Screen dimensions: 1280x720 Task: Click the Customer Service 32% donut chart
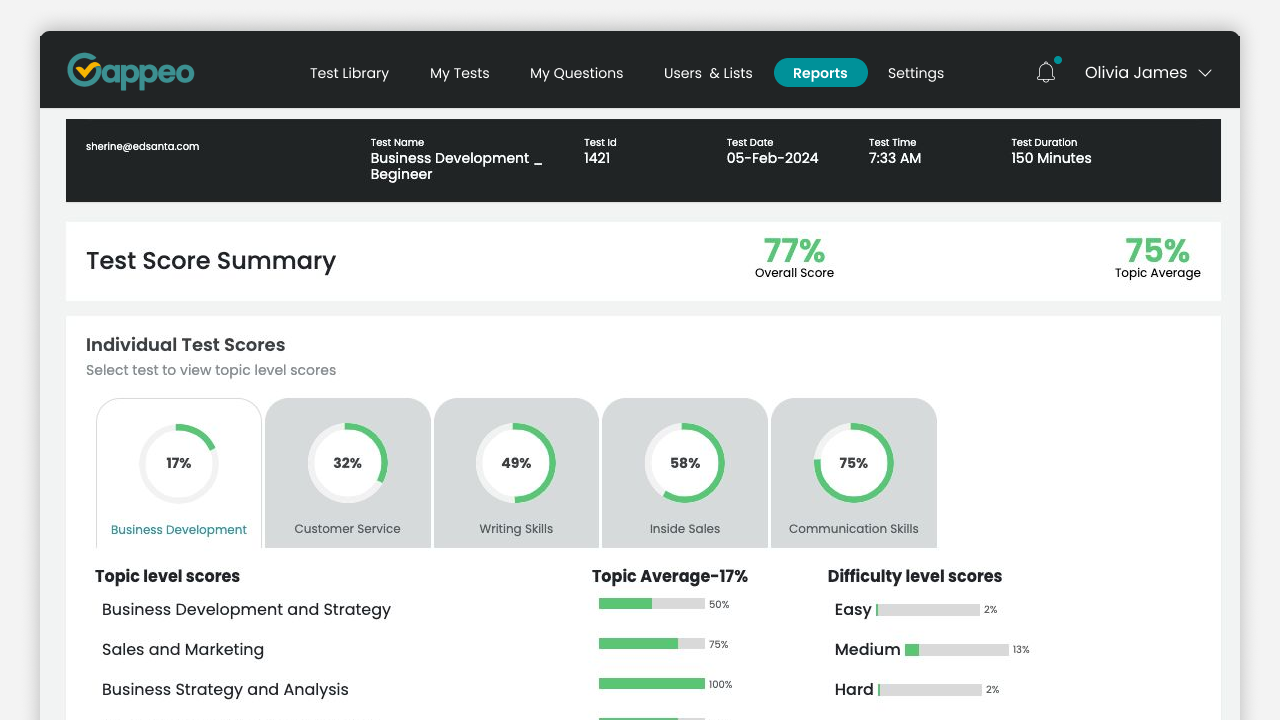point(347,463)
